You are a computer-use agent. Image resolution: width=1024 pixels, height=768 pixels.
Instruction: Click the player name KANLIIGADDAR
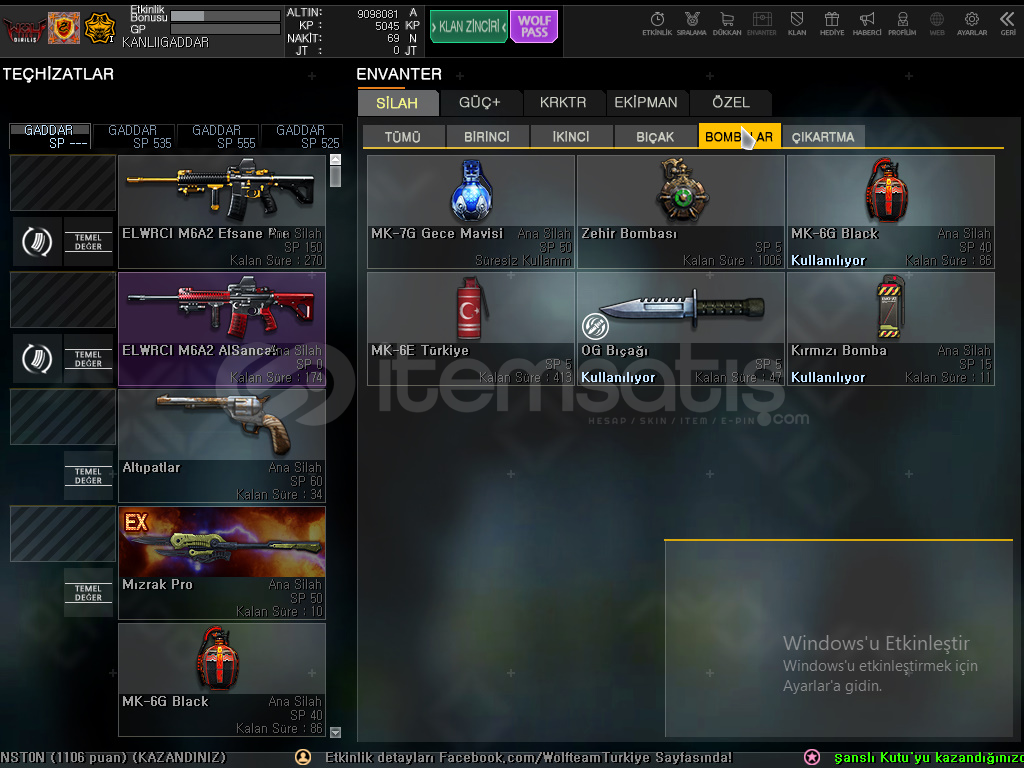(x=165, y=42)
